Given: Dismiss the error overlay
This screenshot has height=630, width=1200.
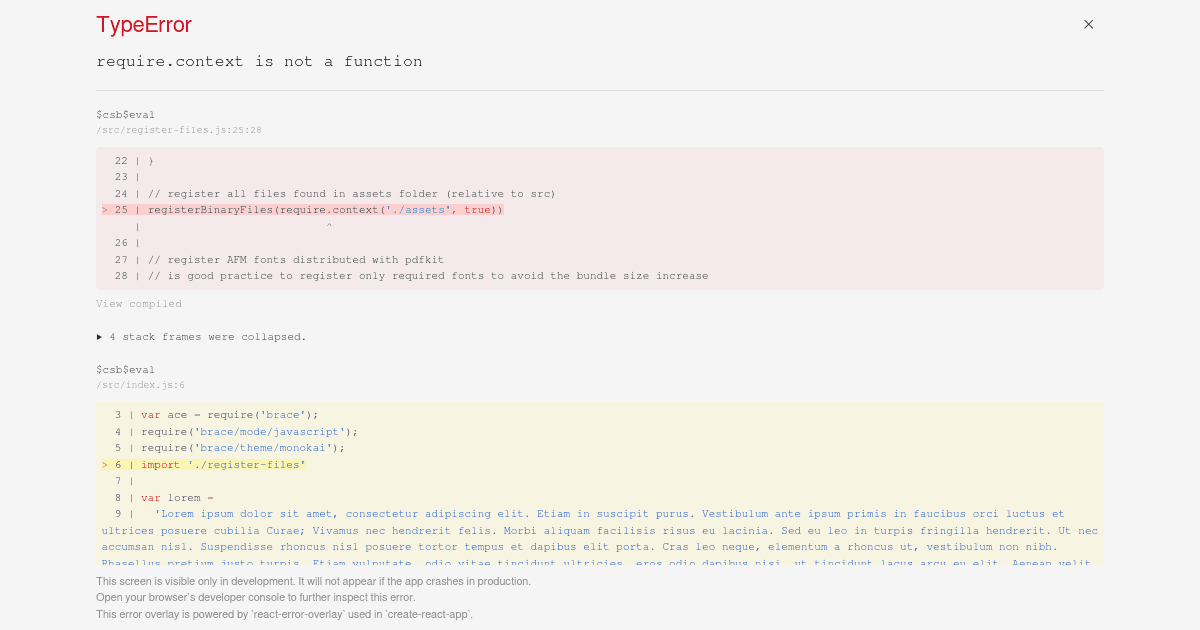Looking at the screenshot, I should point(1088,24).
